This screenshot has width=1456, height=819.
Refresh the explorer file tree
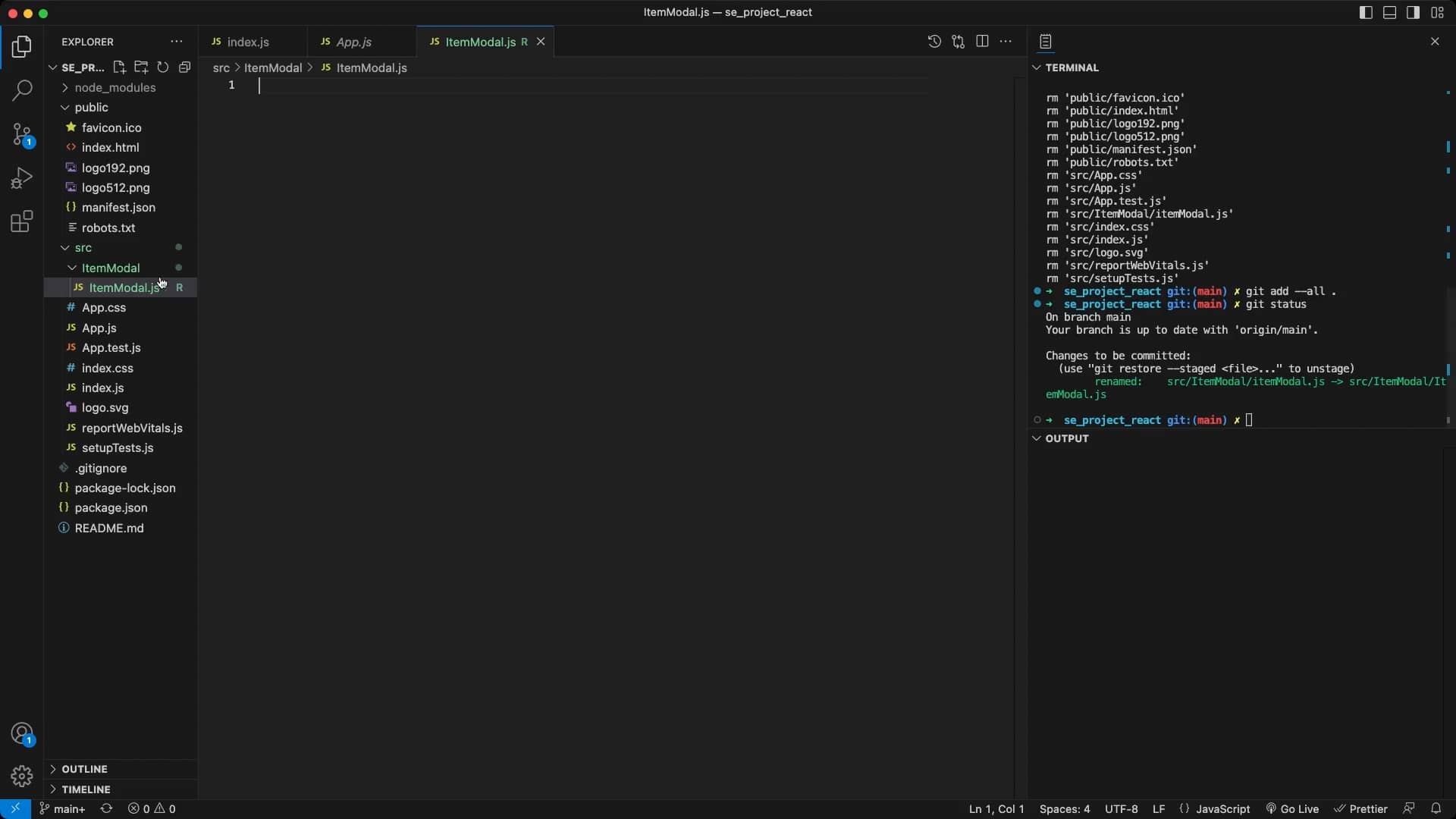click(162, 67)
